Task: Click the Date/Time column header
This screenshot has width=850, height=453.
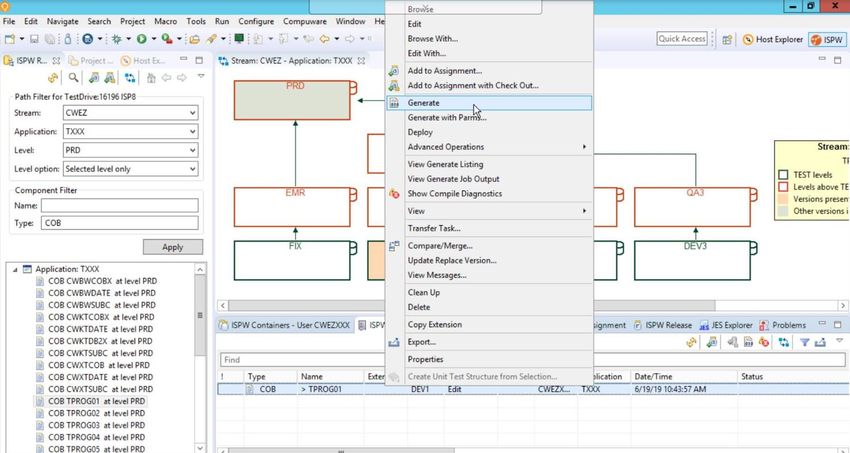Action: point(683,377)
